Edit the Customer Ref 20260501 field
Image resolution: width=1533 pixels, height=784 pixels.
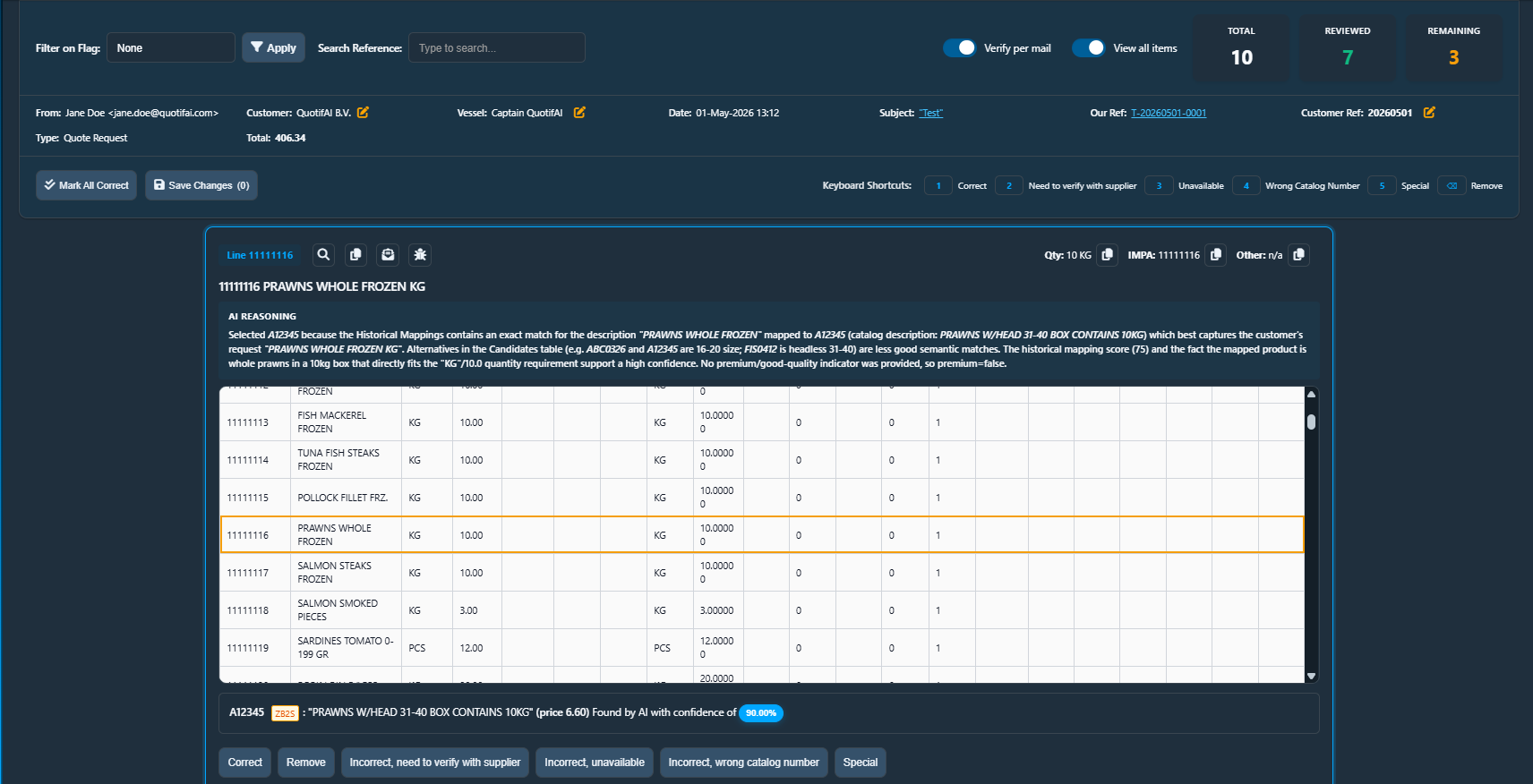pyautogui.click(x=1429, y=113)
